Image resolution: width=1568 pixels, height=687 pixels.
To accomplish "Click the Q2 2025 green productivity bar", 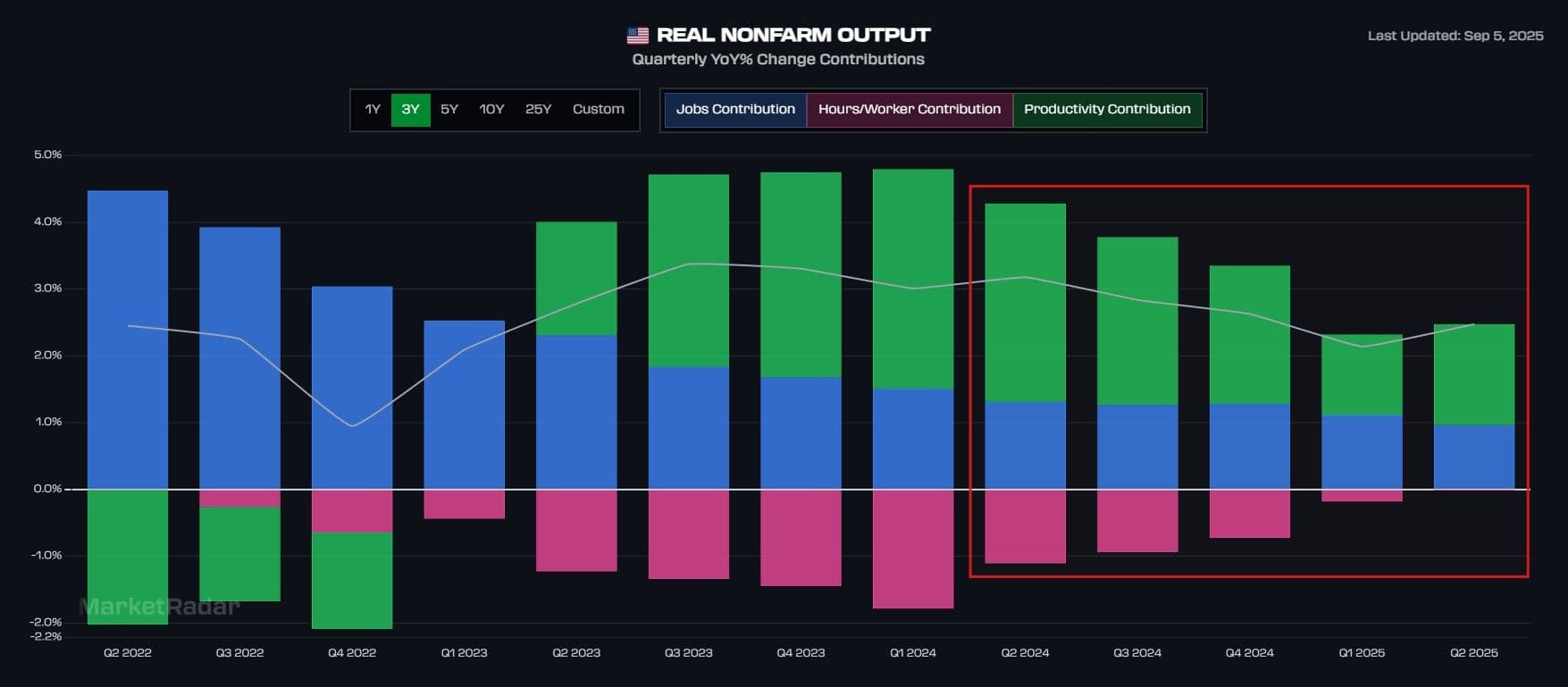I will pyautogui.click(x=1473, y=374).
